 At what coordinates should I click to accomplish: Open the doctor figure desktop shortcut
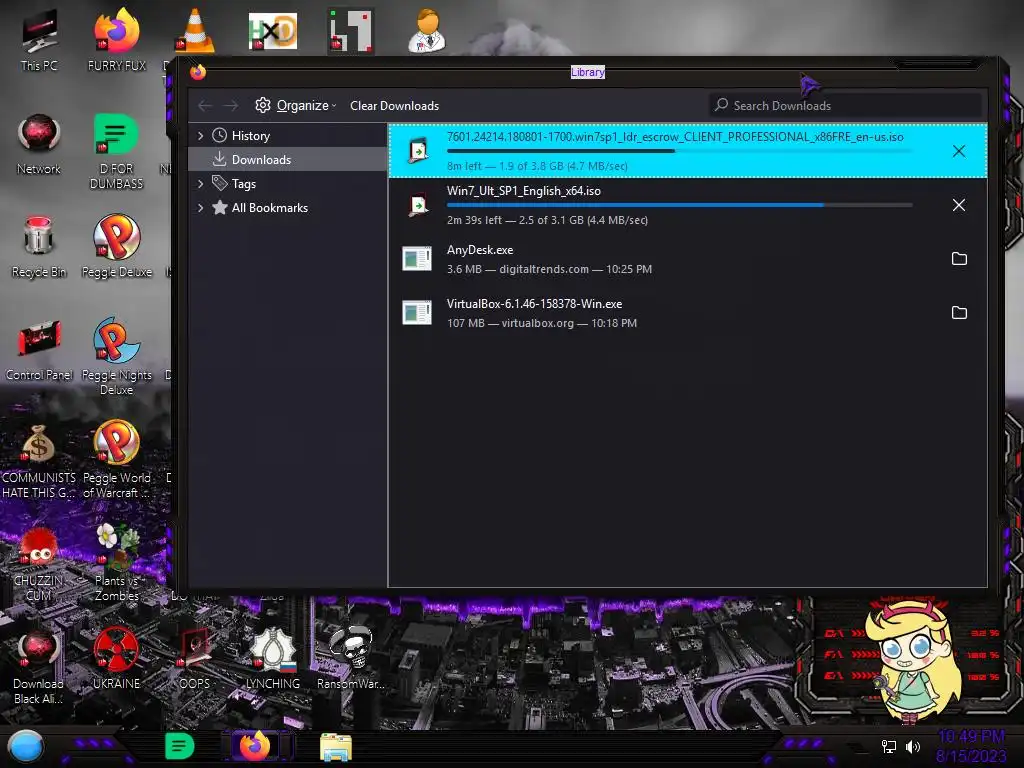click(427, 31)
